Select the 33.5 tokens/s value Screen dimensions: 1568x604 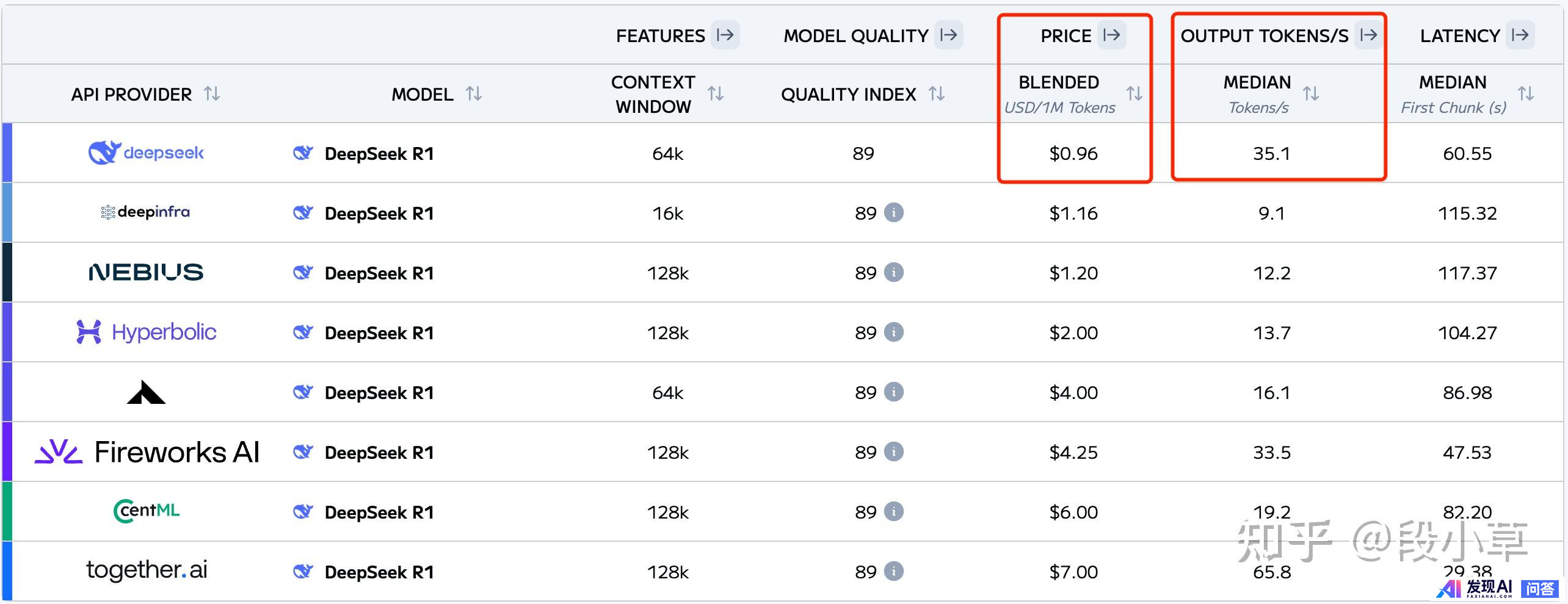point(1272,452)
